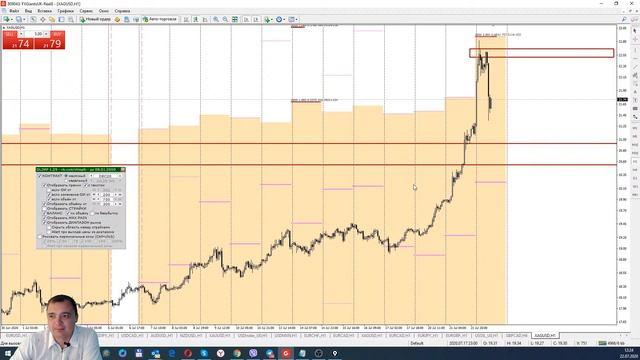This screenshot has height=360, width=640.
Task: Open the Strategy Tester icon
Action: [71, 19]
